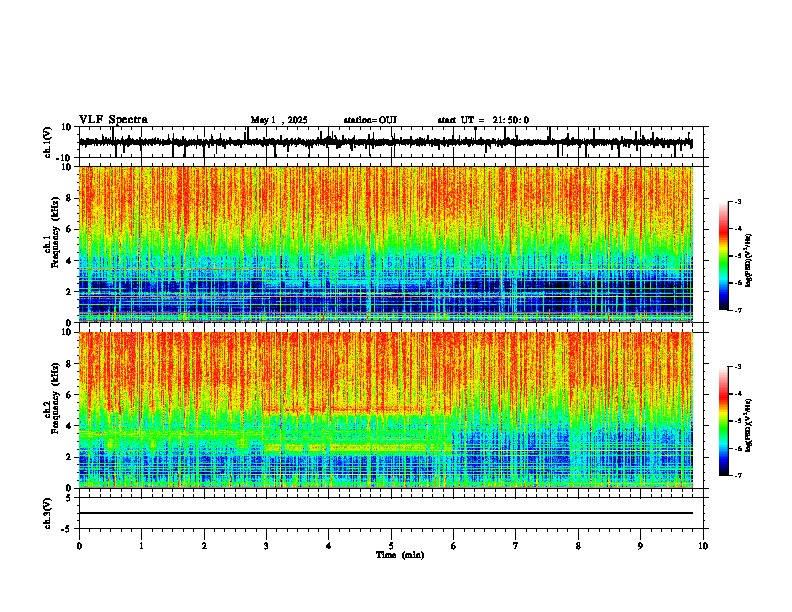Click the date text "May 1 , 2025"
The image size is (792, 612).
[x=279, y=120]
